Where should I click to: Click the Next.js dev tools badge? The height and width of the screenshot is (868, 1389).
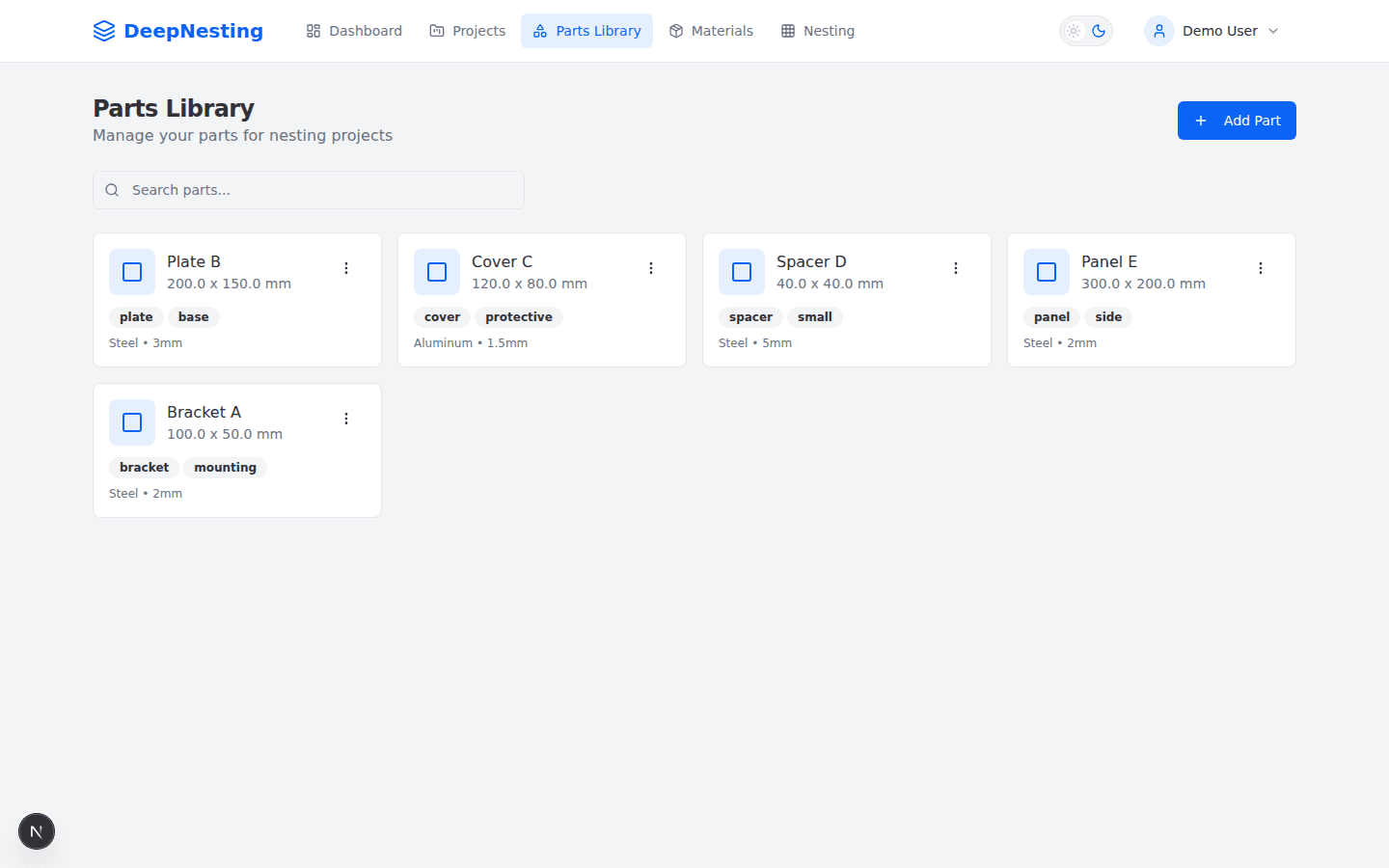(x=37, y=831)
